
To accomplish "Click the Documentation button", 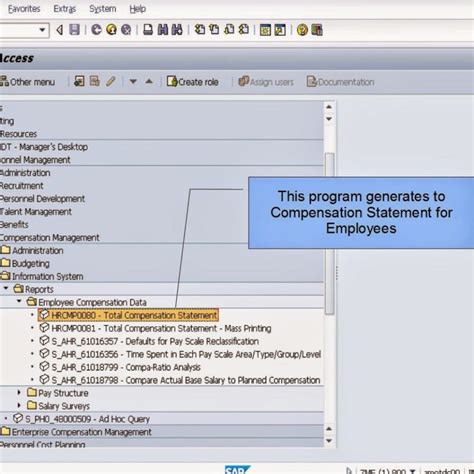I will 340,82.
